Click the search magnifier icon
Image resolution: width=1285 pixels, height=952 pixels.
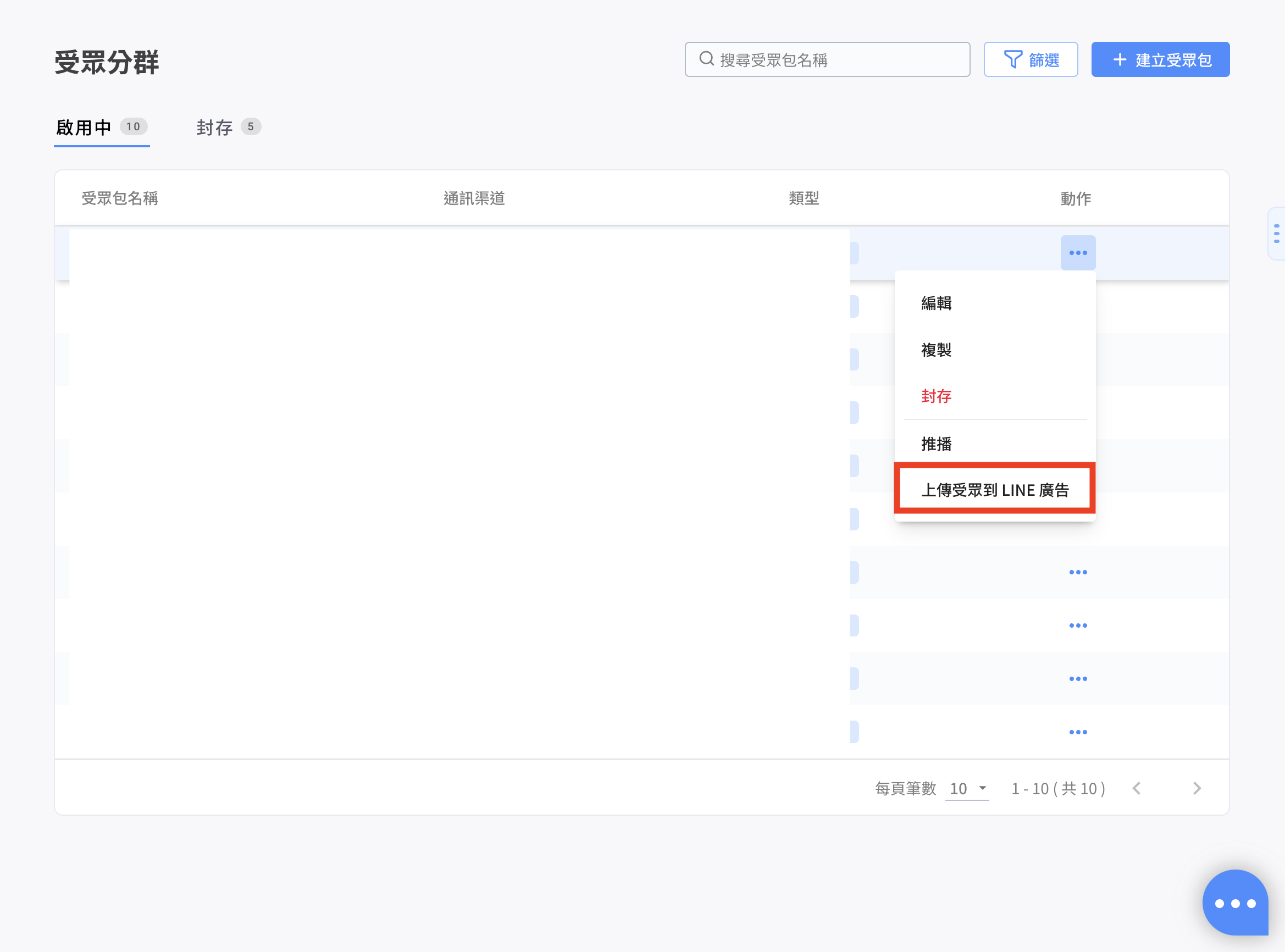(x=706, y=59)
